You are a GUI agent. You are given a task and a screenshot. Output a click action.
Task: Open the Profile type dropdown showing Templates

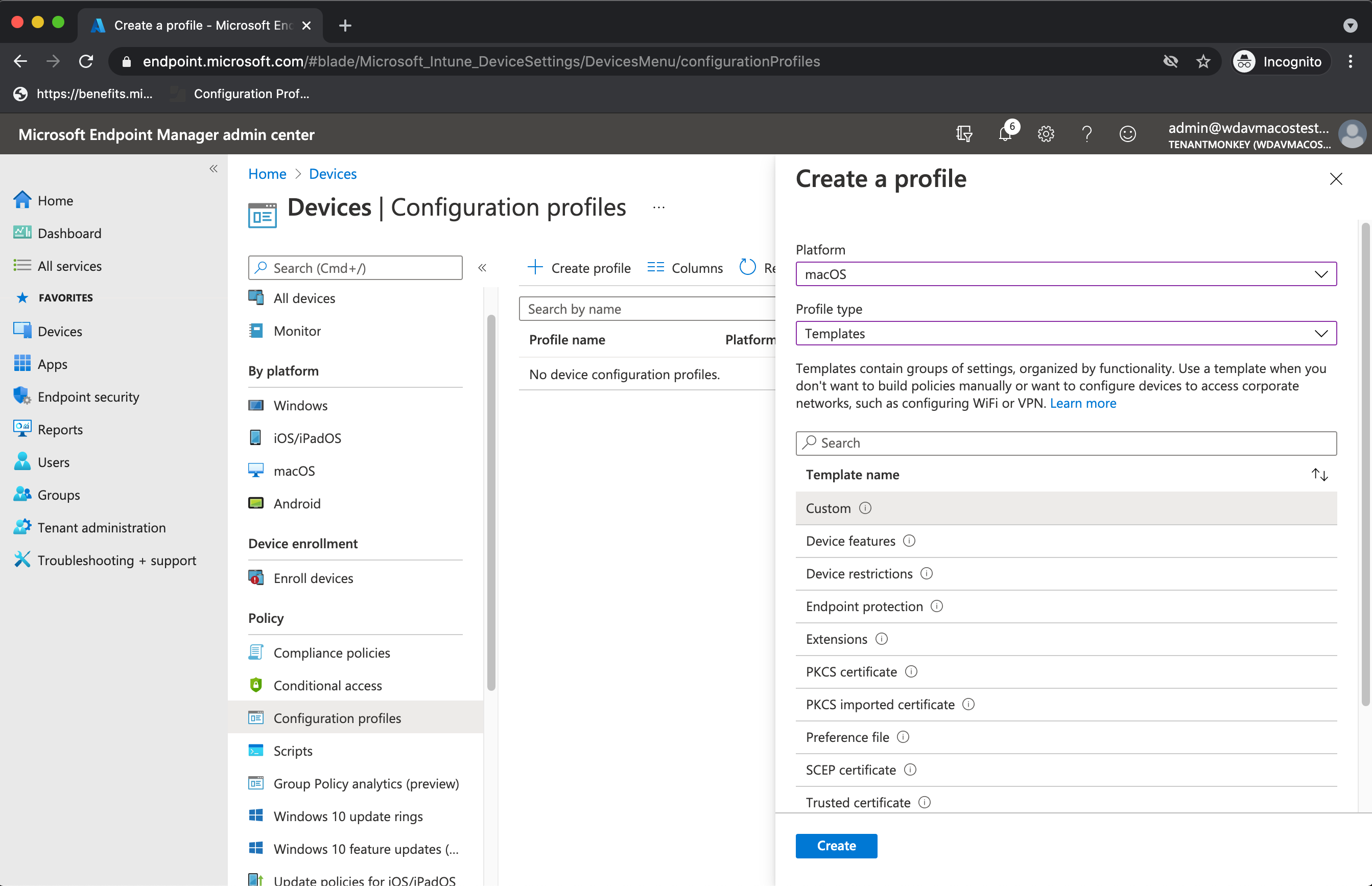[1066, 333]
